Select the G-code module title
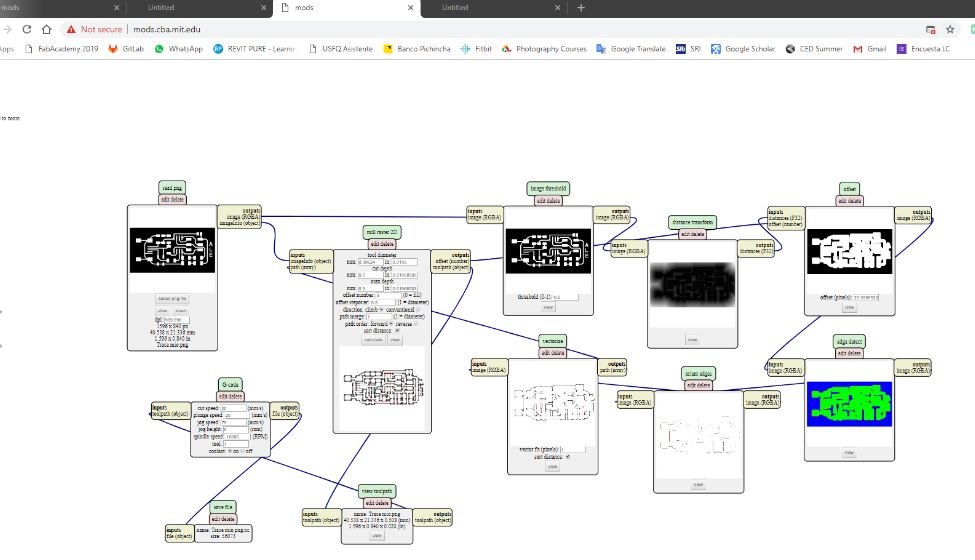Image resolution: width=975 pixels, height=560 pixels. pyautogui.click(x=230, y=384)
